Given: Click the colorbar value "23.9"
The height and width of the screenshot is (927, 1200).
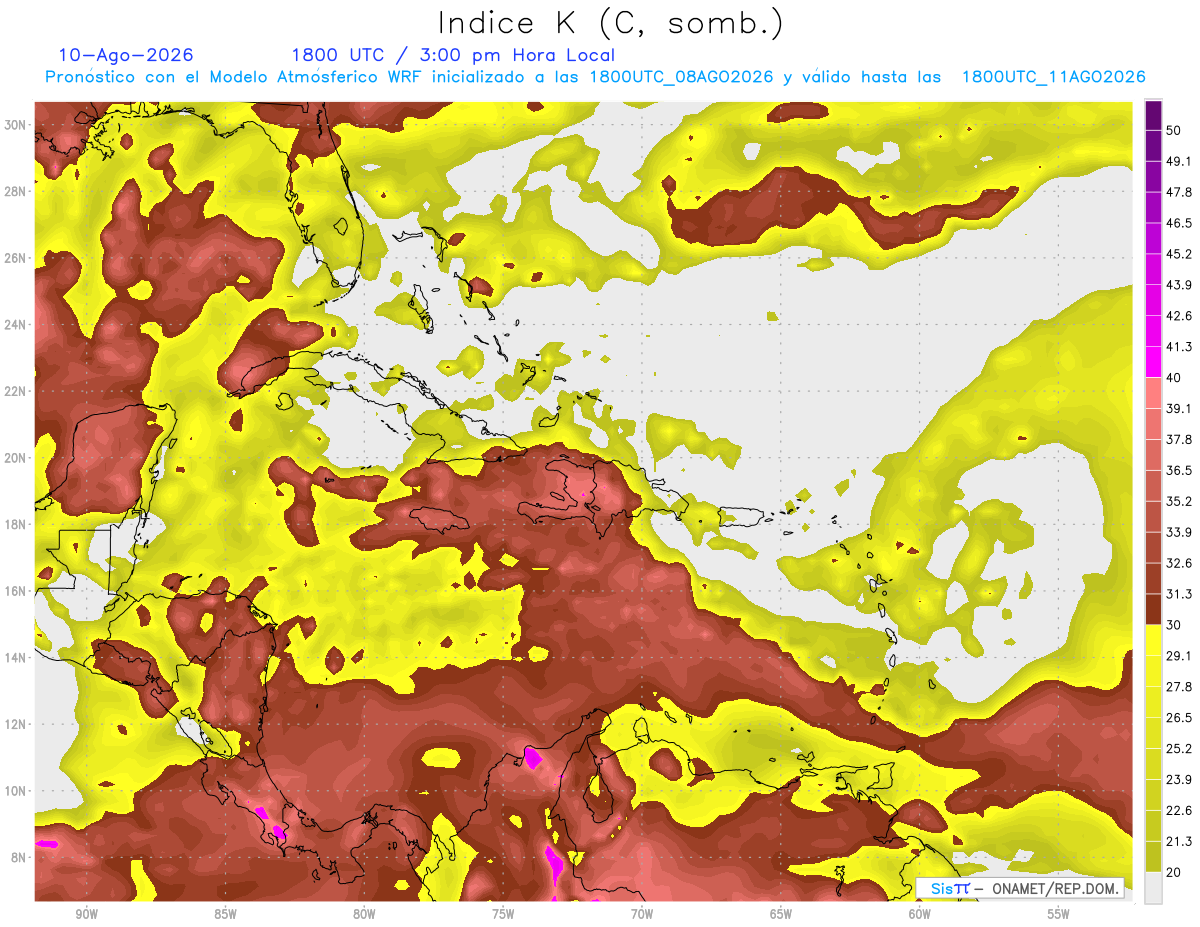Looking at the screenshot, I should point(1179,780).
